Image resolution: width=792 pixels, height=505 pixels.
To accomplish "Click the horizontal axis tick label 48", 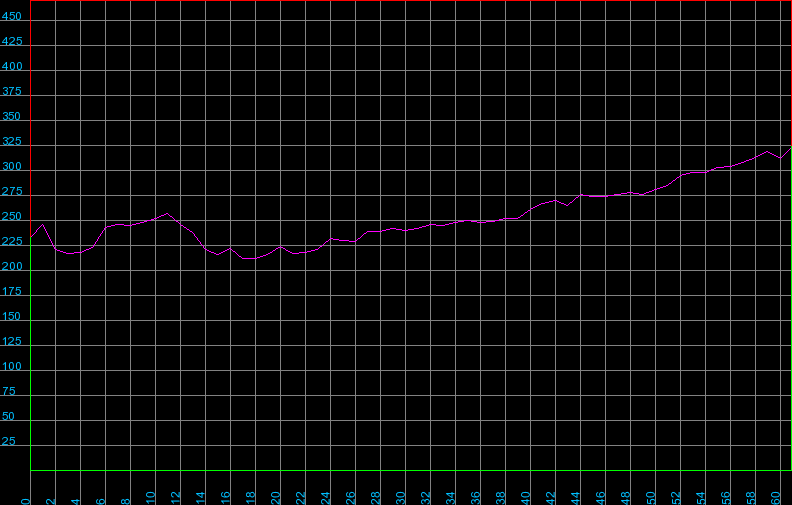I will [626, 497].
